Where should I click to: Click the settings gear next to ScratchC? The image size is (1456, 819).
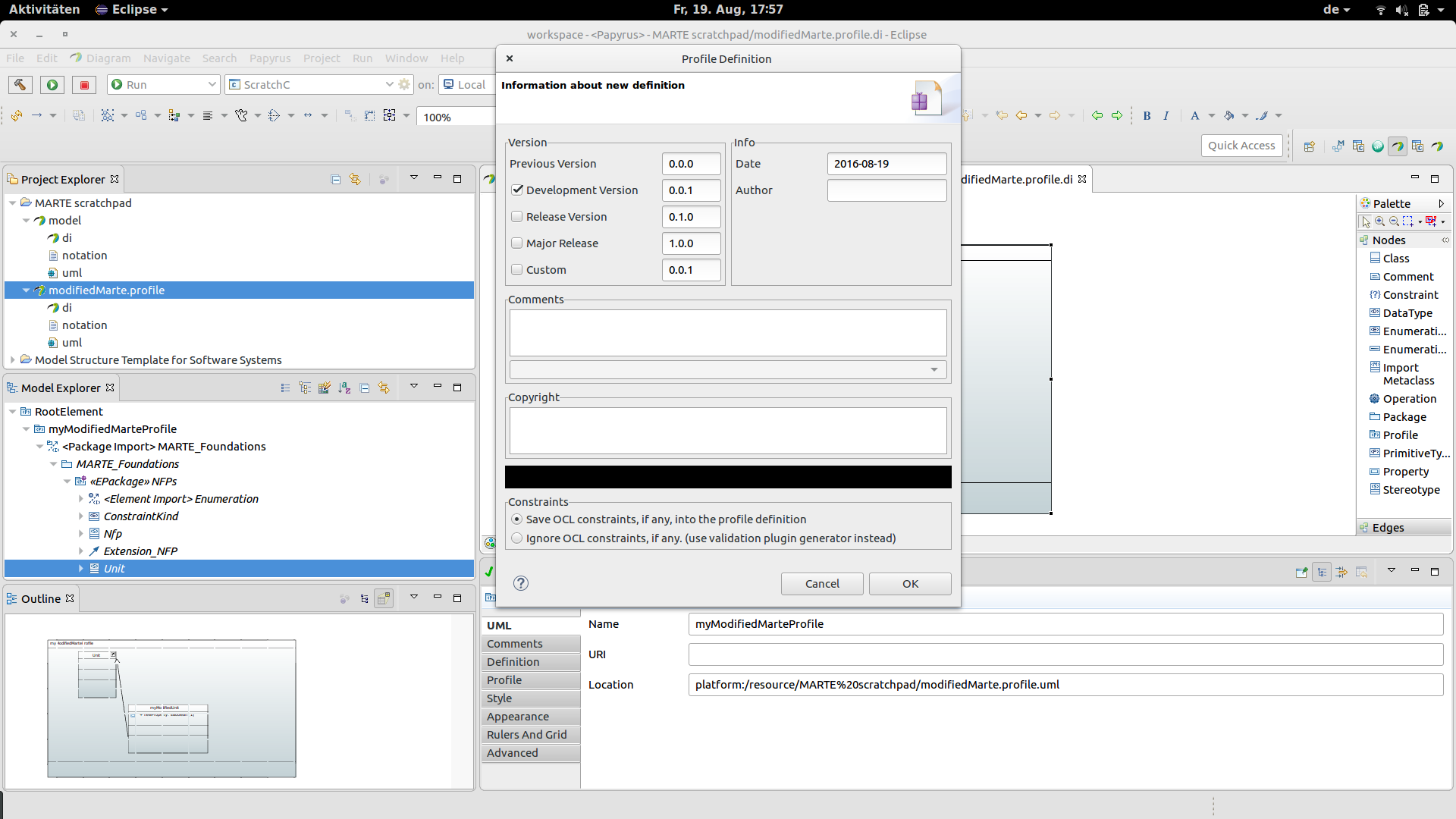point(404,85)
